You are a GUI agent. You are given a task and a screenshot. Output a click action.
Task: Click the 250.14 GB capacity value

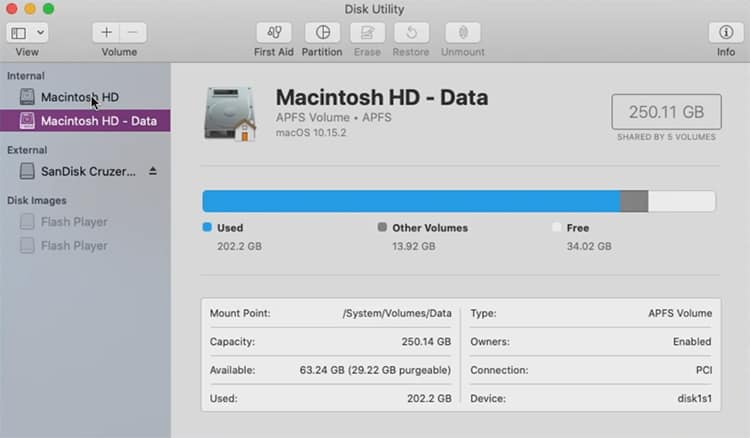click(x=426, y=341)
